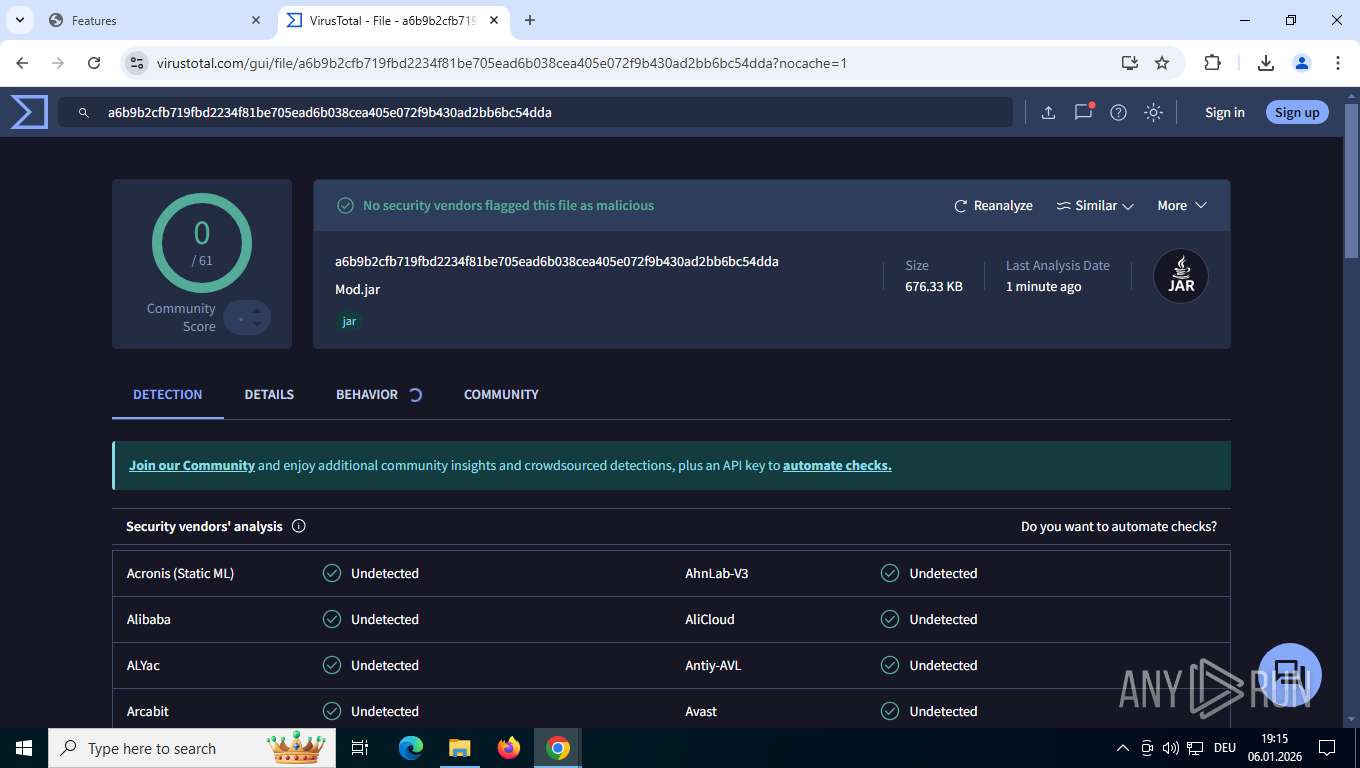Reload the page with refresh icon

[94, 63]
